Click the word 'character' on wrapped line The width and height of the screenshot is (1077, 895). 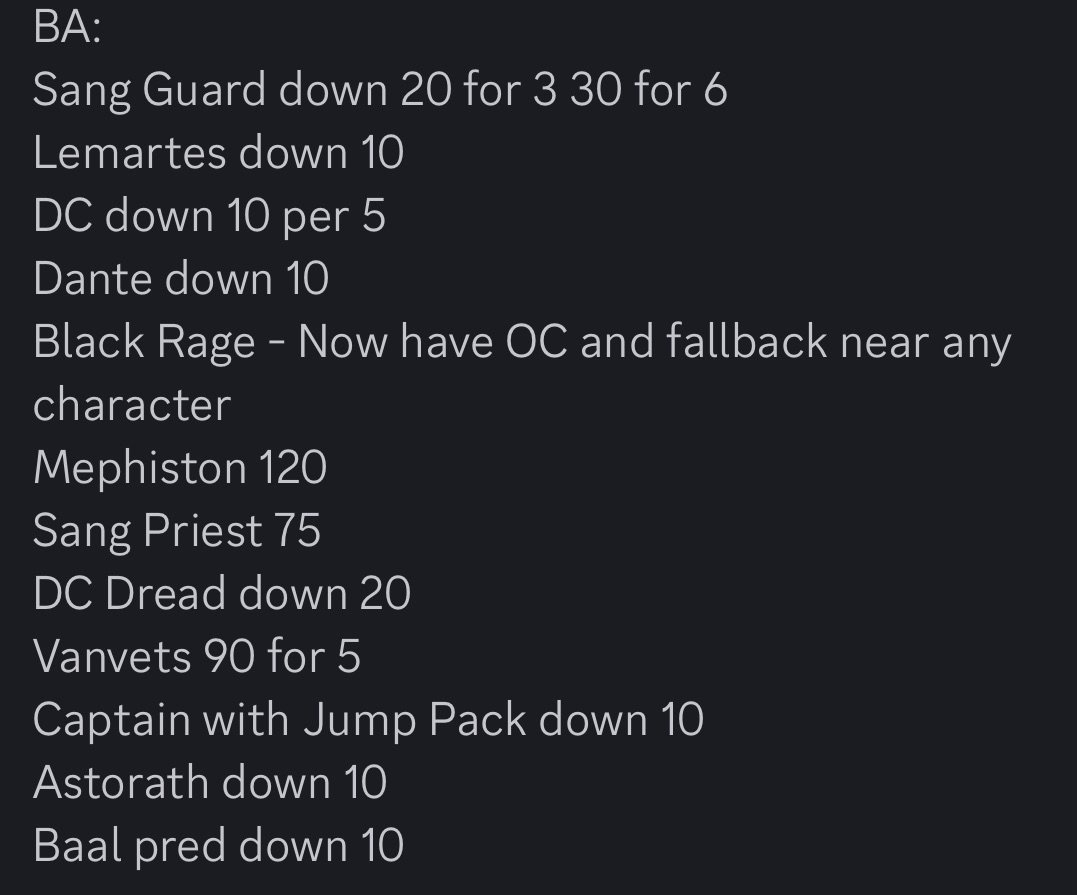point(132,405)
